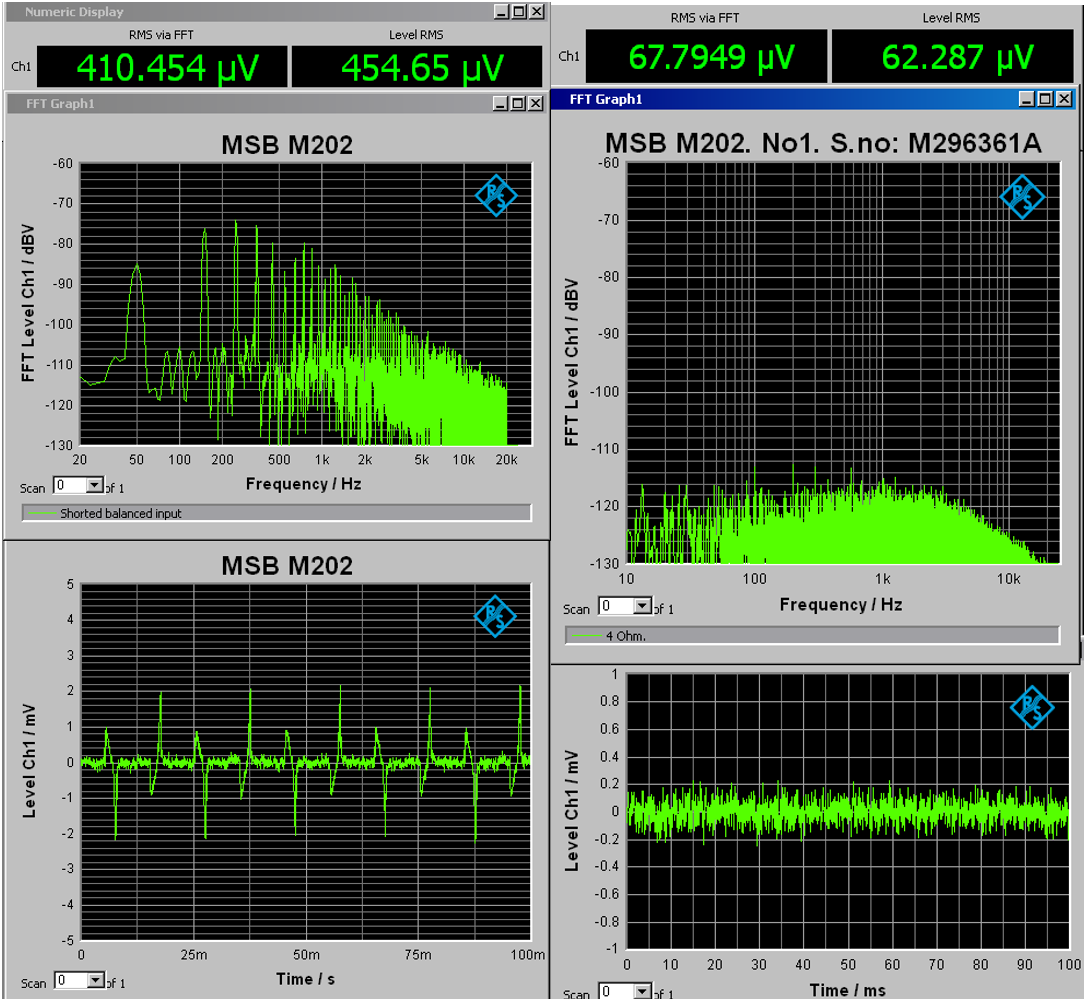Open Scan dropdown below right FFT graph
The image size is (1088, 999).
pos(641,606)
